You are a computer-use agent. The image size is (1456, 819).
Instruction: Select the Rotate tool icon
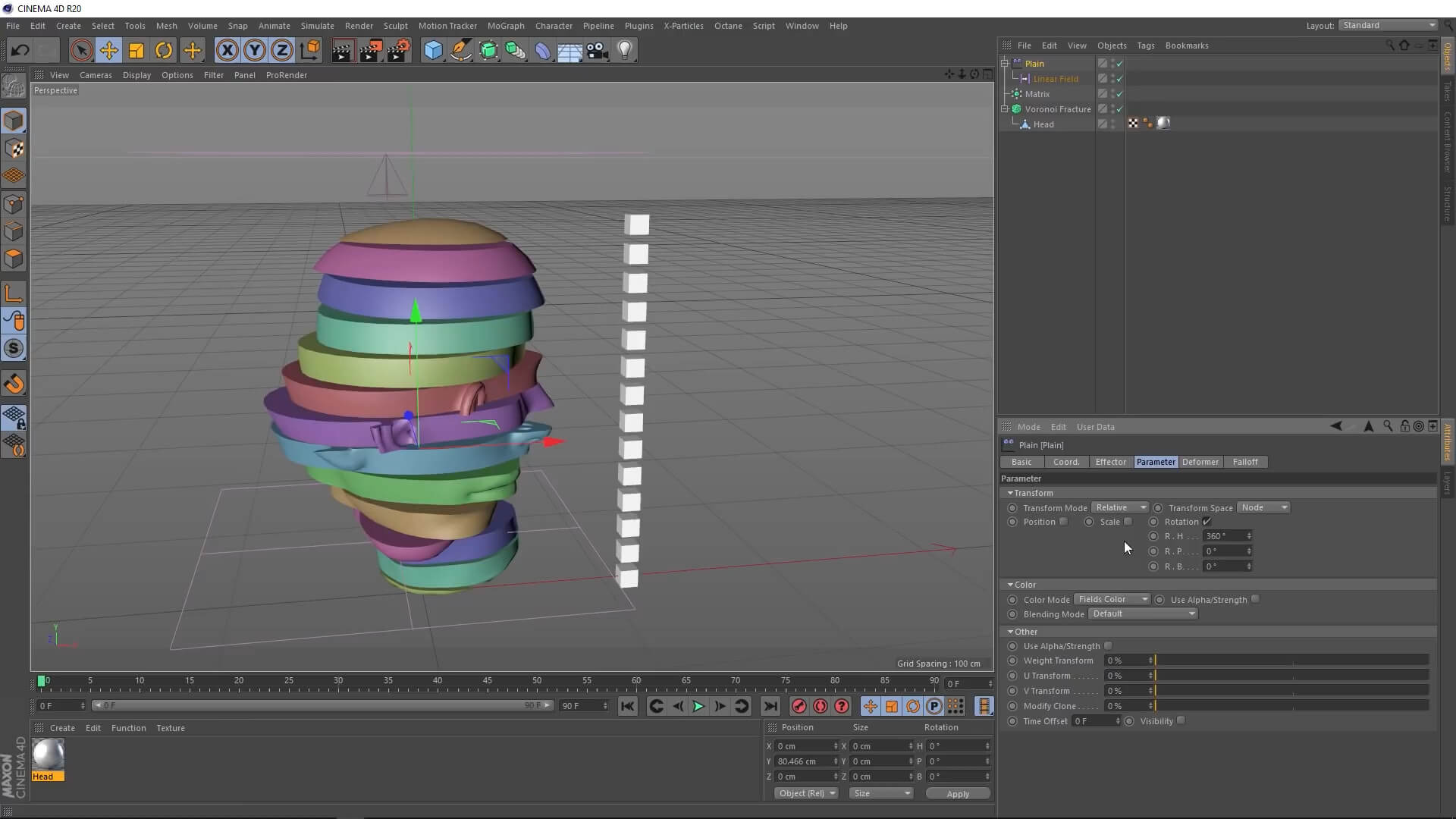click(164, 51)
